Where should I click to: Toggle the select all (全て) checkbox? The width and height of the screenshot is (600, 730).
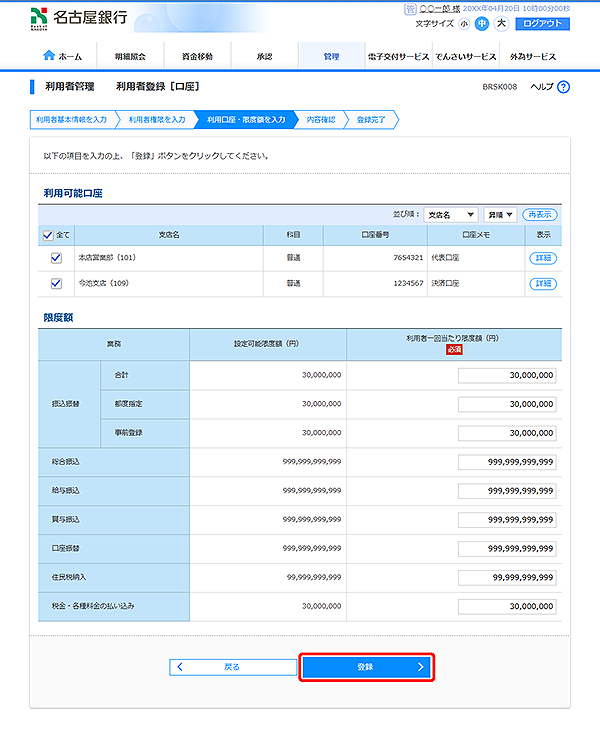point(48,236)
